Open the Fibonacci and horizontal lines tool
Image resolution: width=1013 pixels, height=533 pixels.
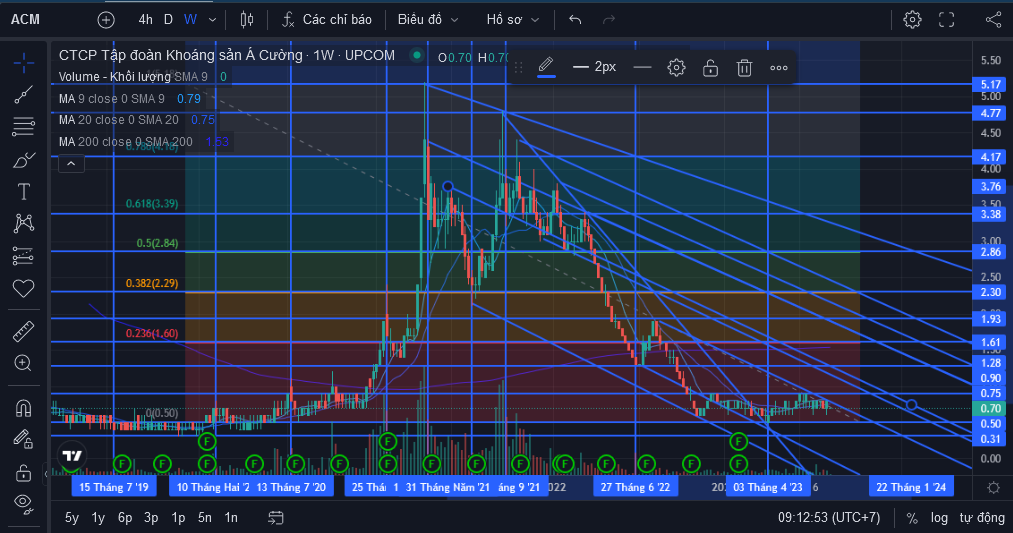coord(23,127)
